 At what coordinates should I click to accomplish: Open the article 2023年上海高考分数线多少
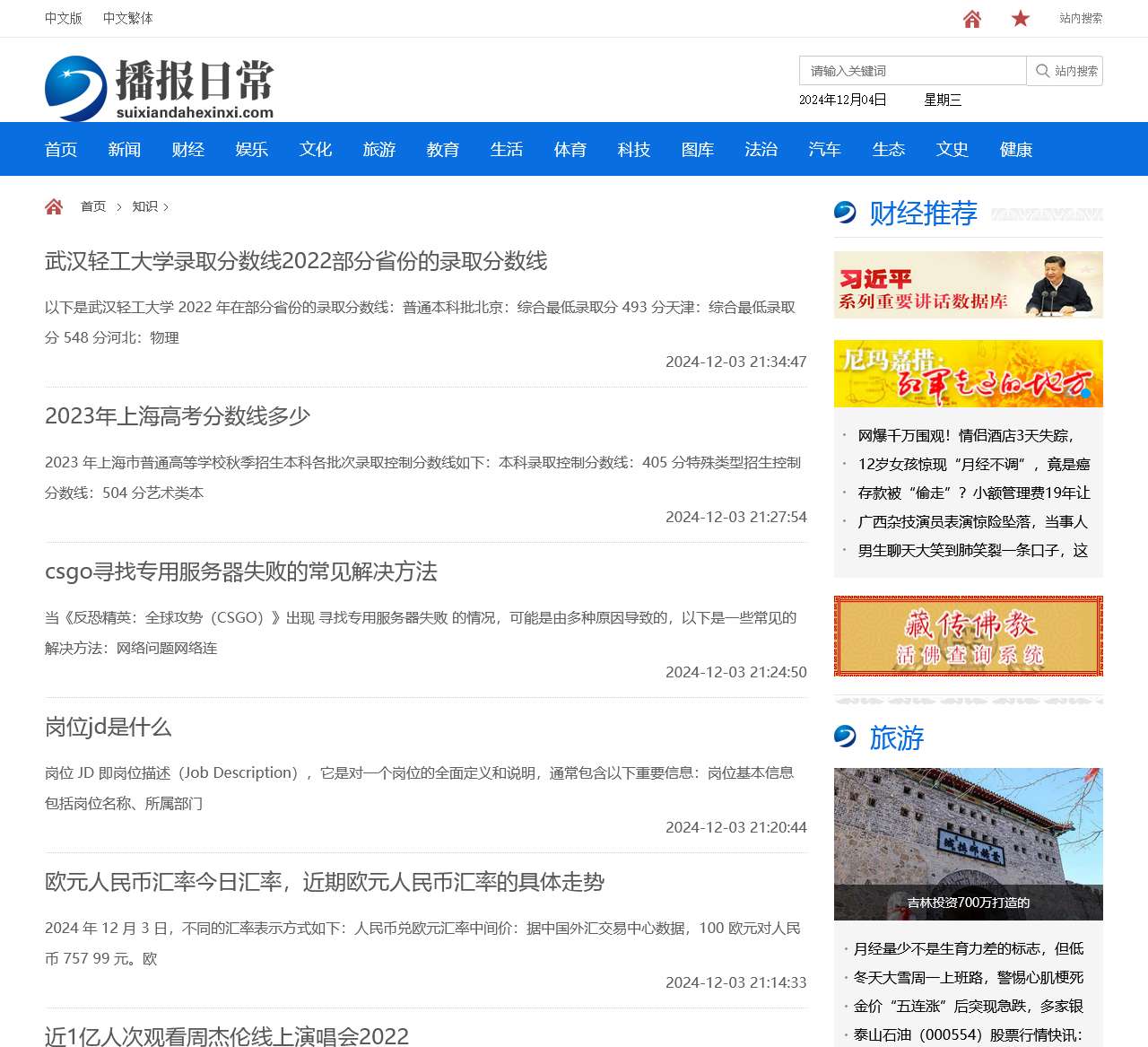click(x=178, y=416)
